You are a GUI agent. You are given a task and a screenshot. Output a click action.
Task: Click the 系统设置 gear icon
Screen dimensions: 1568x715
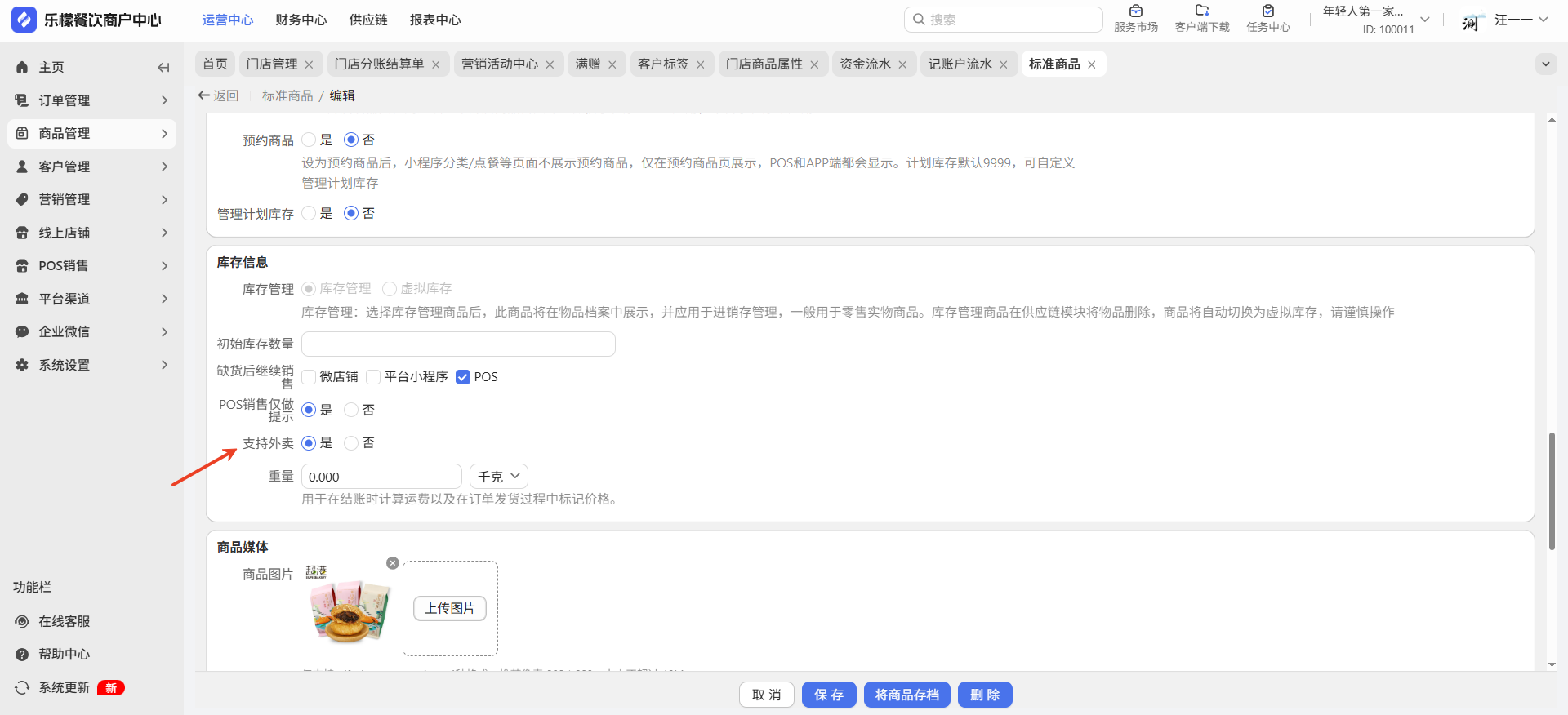pos(22,365)
